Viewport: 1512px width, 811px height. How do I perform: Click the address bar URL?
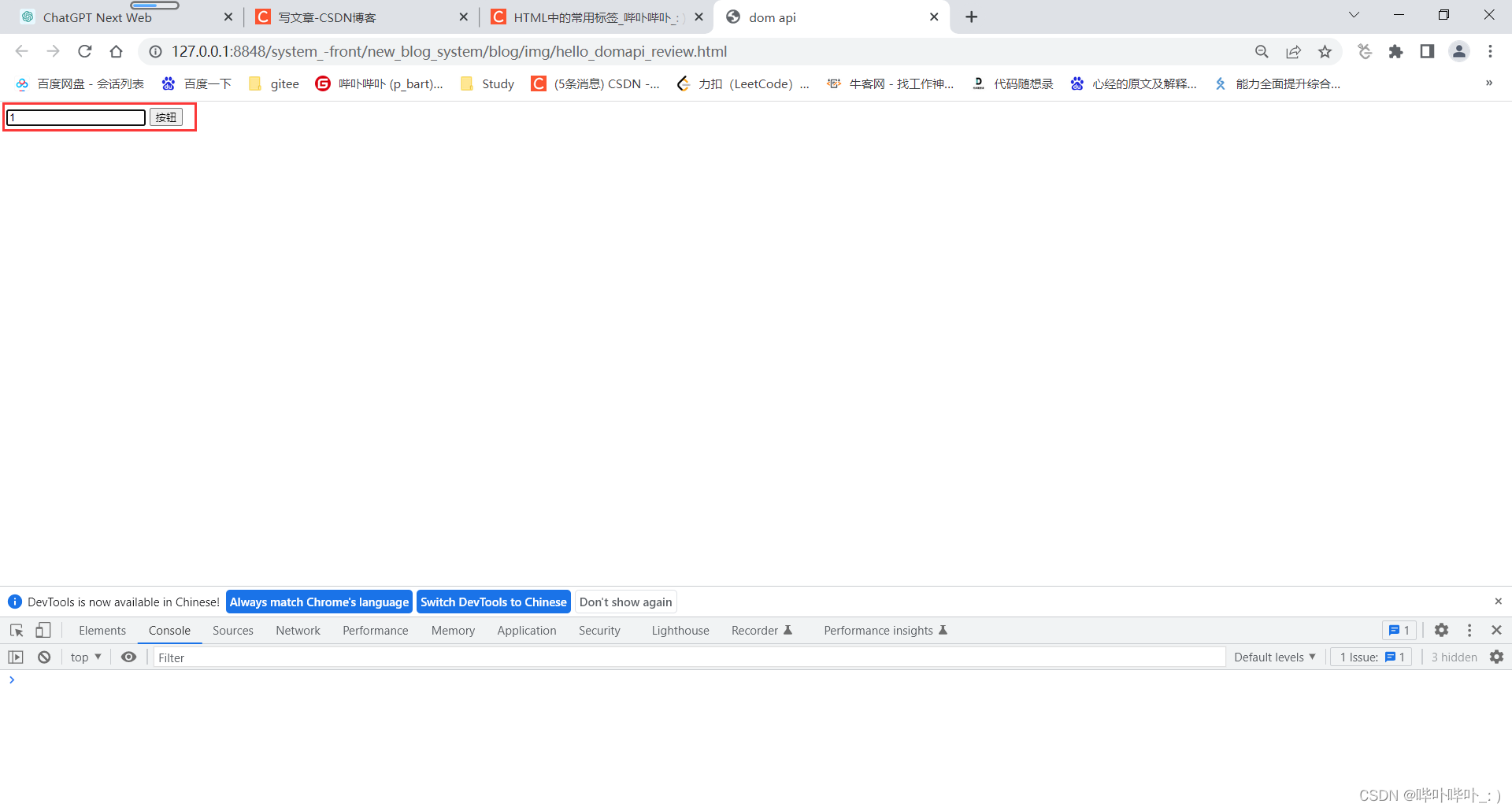click(x=449, y=51)
